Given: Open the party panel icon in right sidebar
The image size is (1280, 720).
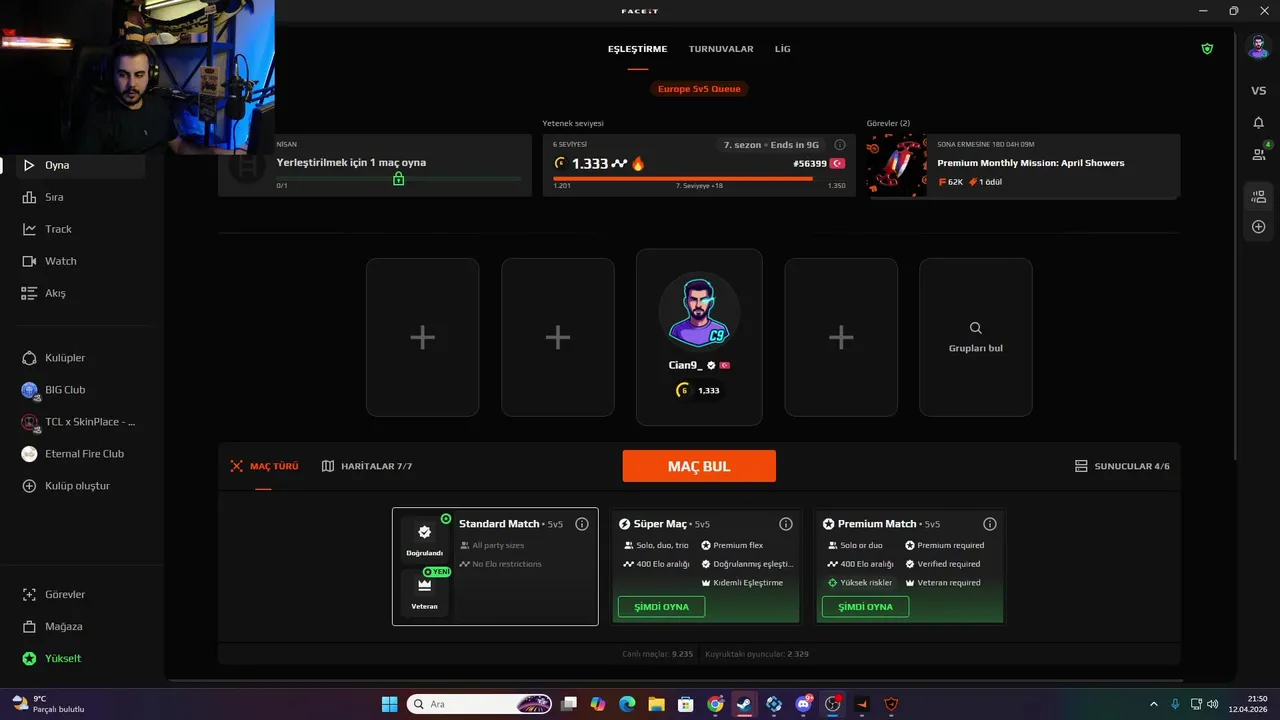Looking at the screenshot, I should tap(1259, 196).
